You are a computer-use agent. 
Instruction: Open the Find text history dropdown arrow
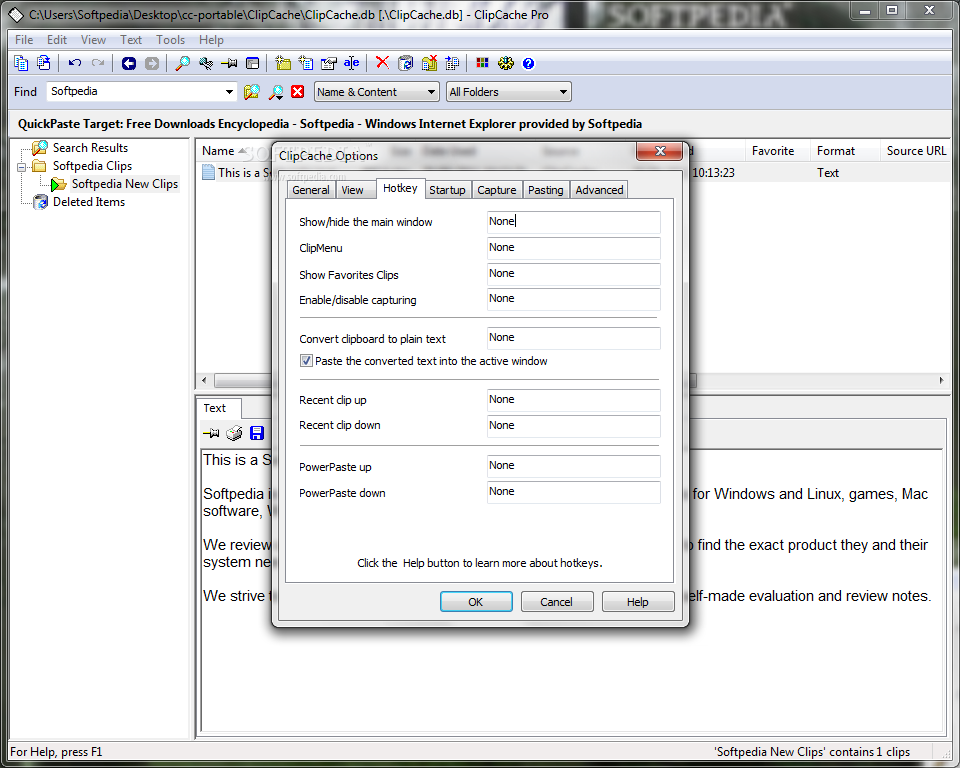click(x=229, y=92)
